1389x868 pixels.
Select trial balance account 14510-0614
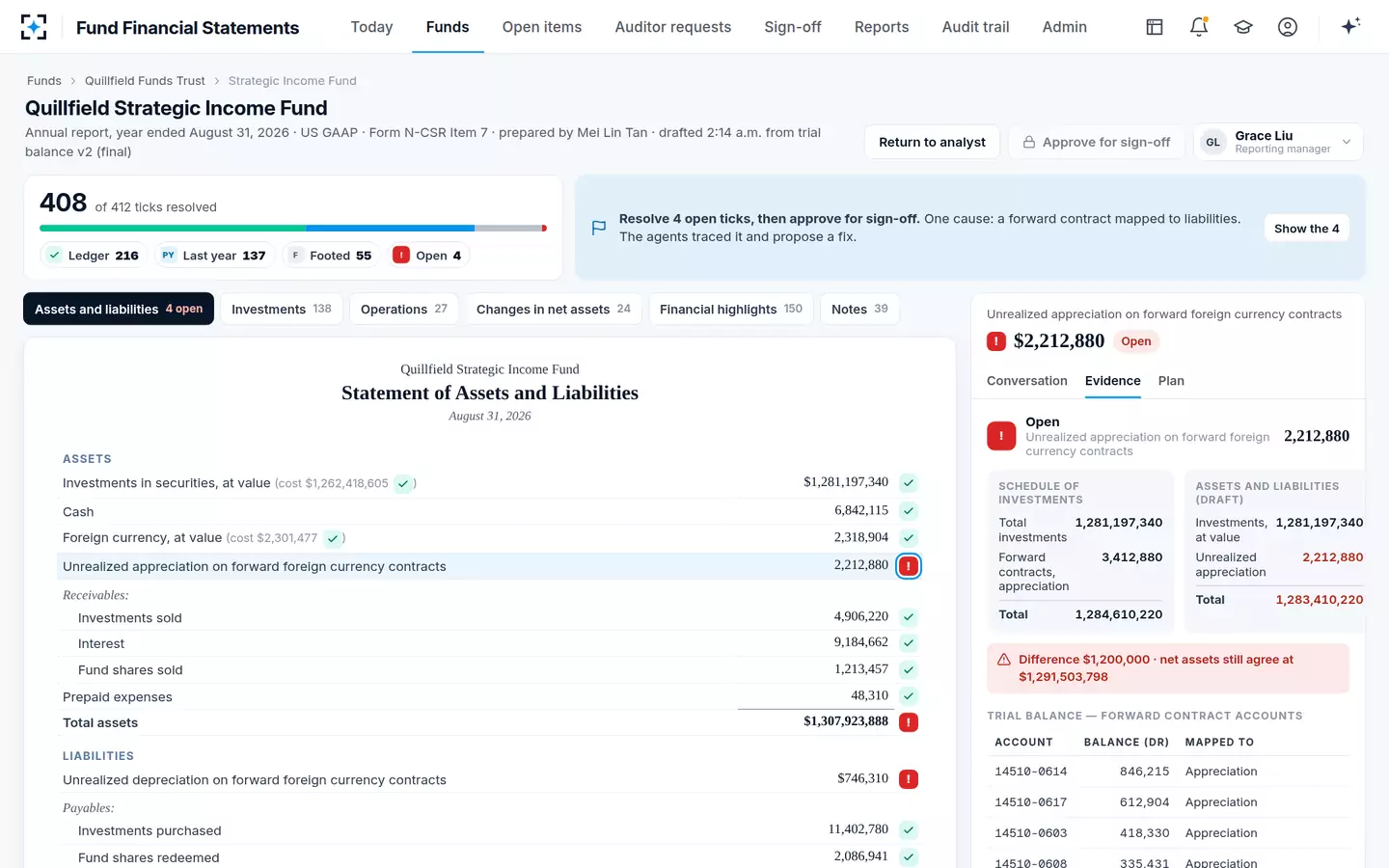(1031, 772)
